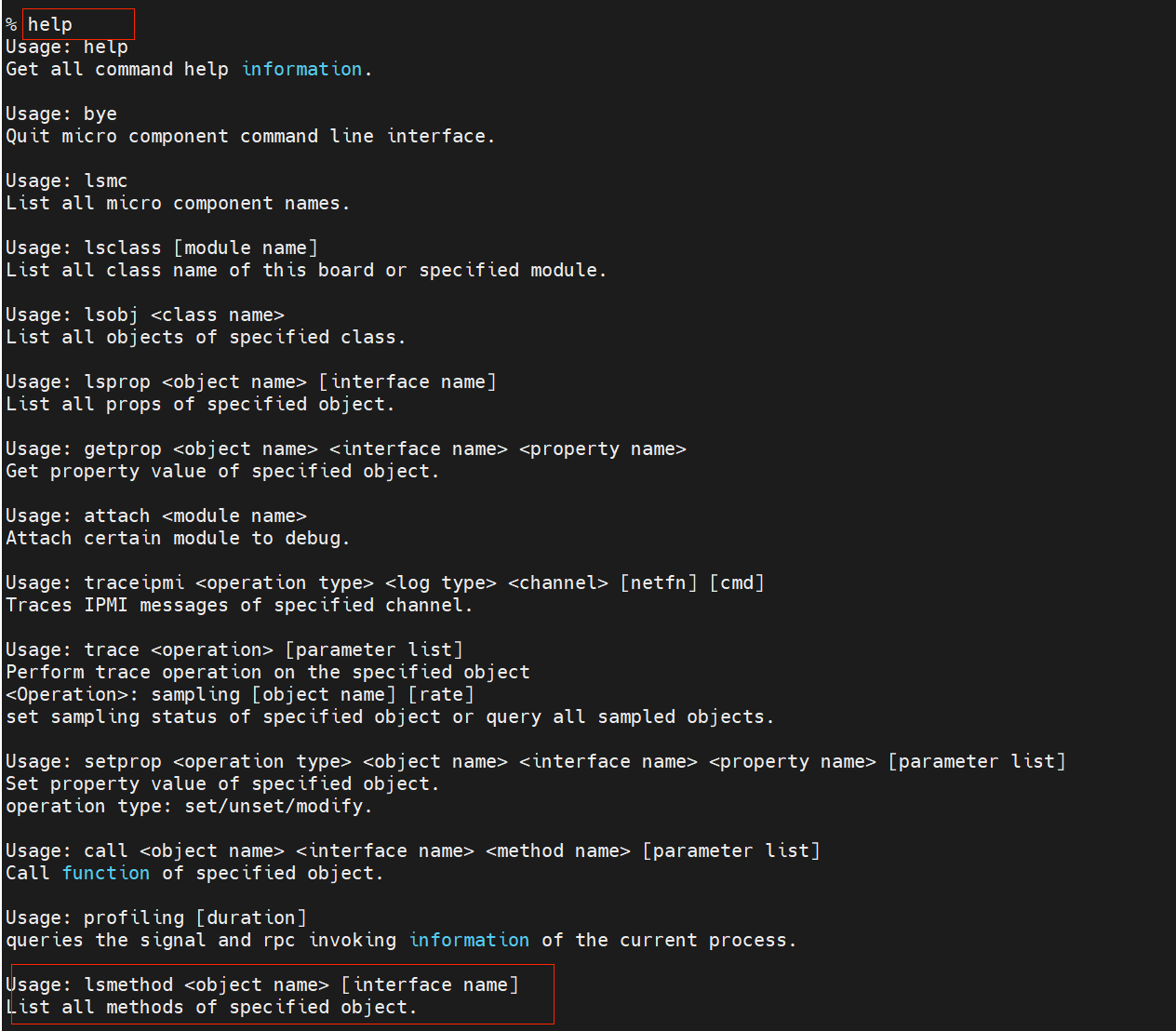Image resolution: width=1176 pixels, height=1031 pixels.
Task: Select the "getprop" command name
Action: pos(123,449)
